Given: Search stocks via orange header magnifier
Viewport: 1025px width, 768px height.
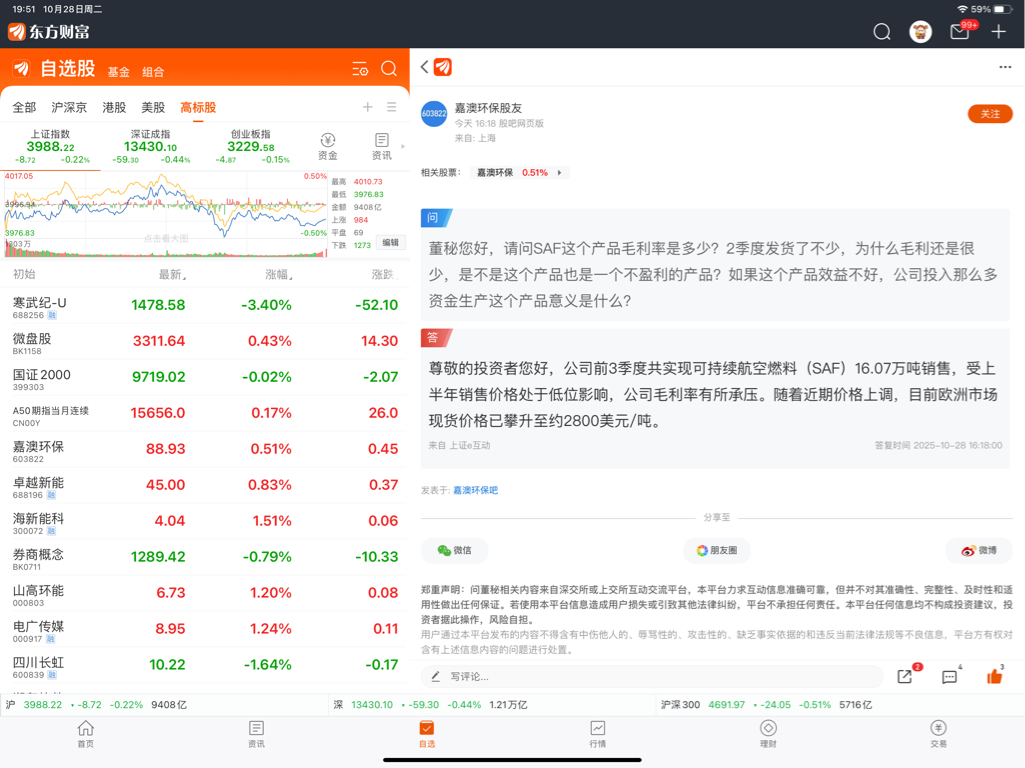Looking at the screenshot, I should [x=389, y=69].
